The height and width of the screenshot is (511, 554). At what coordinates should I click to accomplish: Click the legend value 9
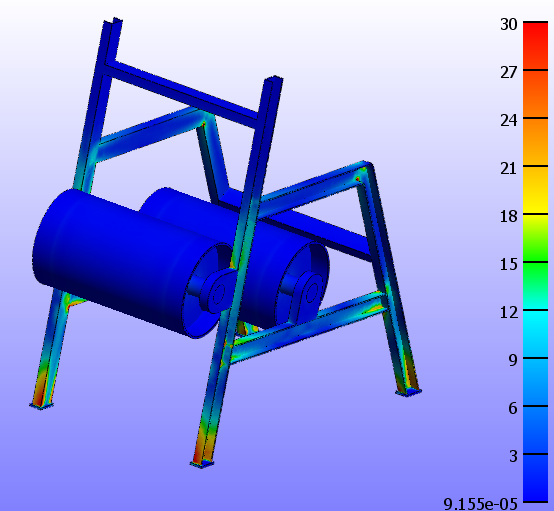click(513, 360)
